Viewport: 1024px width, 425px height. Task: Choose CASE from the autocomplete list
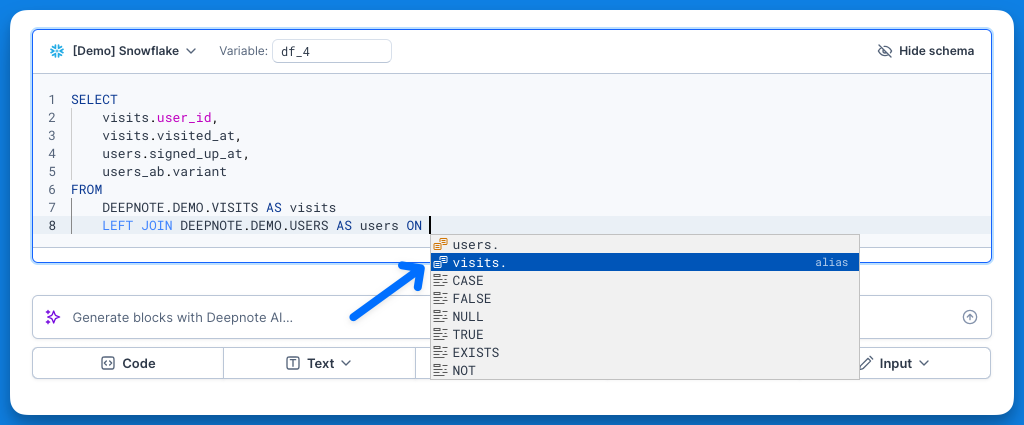coord(645,281)
